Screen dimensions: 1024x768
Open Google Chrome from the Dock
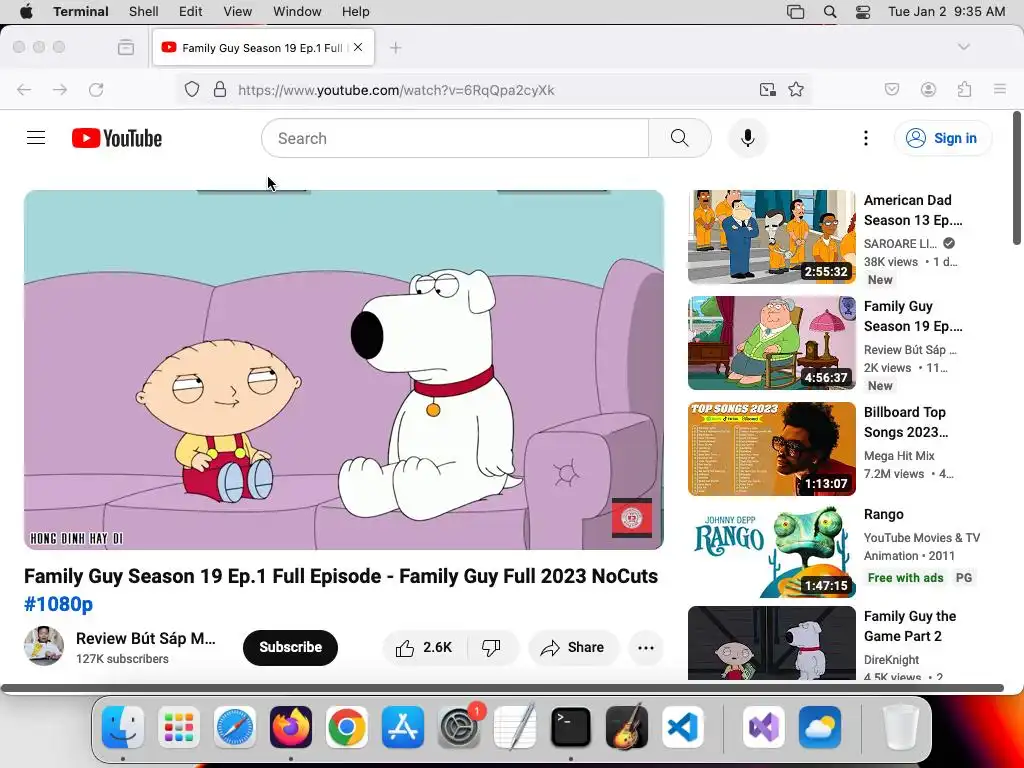point(347,727)
